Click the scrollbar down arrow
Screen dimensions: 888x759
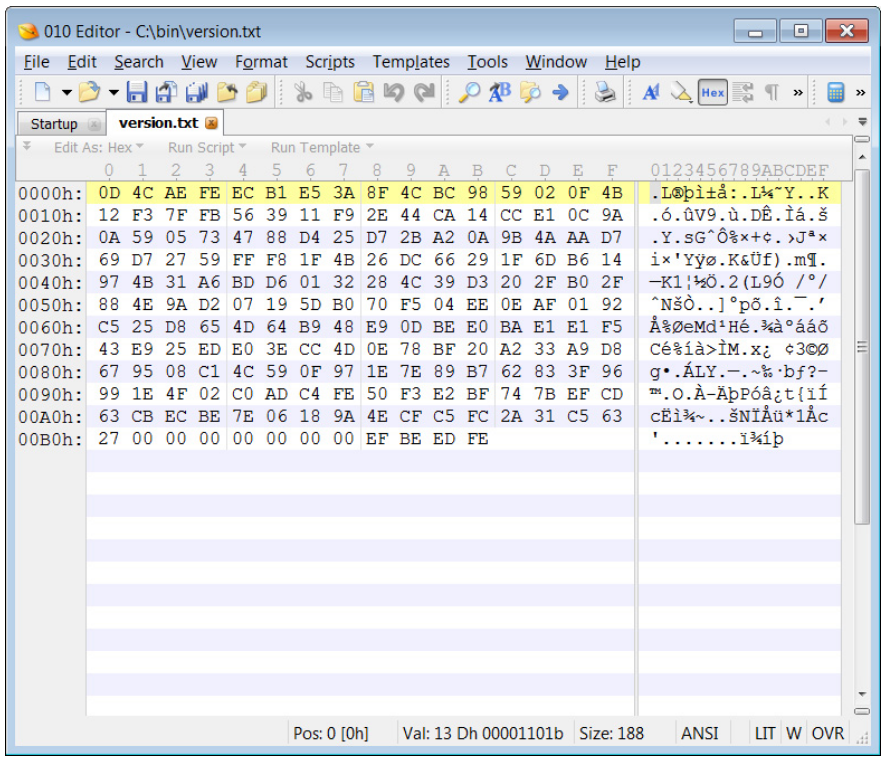(862, 694)
